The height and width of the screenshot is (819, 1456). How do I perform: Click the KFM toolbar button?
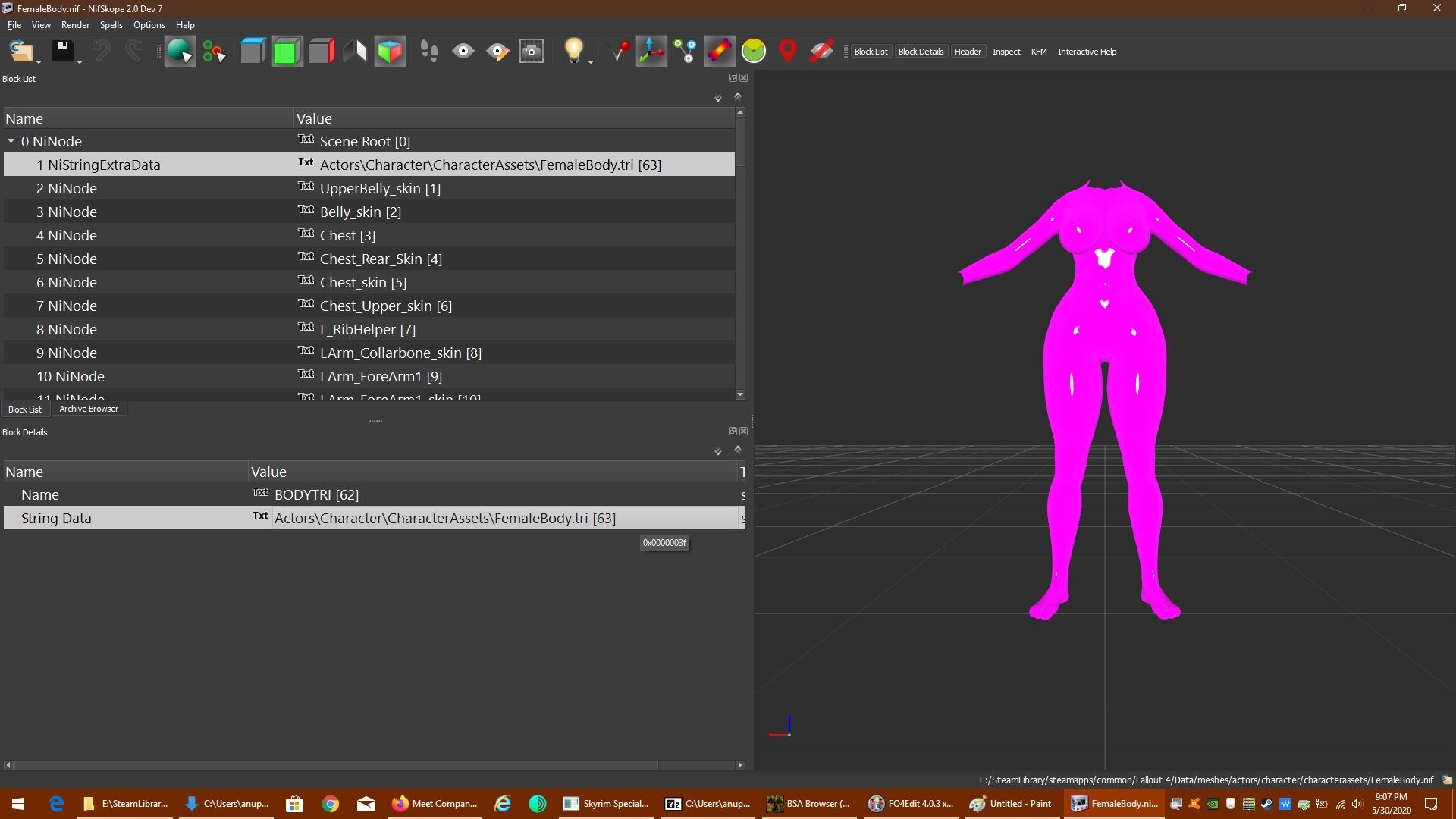tap(1039, 52)
